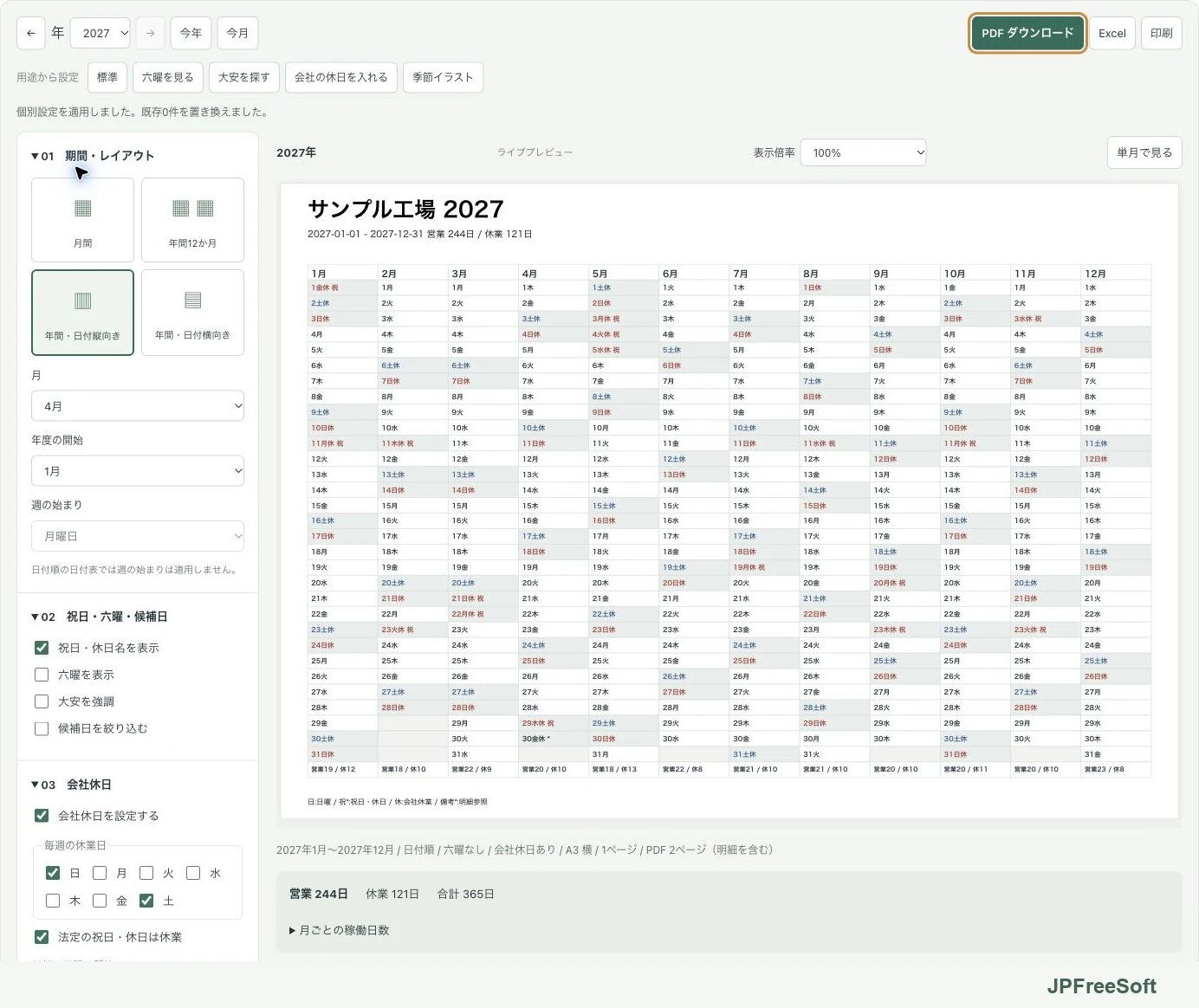1199x1008 pixels.
Task: Collapse the 02 祝日・六曜・候補日 section
Action: click(x=100, y=617)
